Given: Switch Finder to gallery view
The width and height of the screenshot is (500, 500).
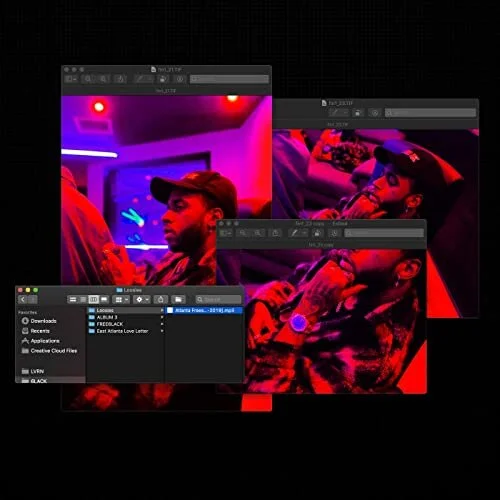Looking at the screenshot, I should tap(104, 299).
